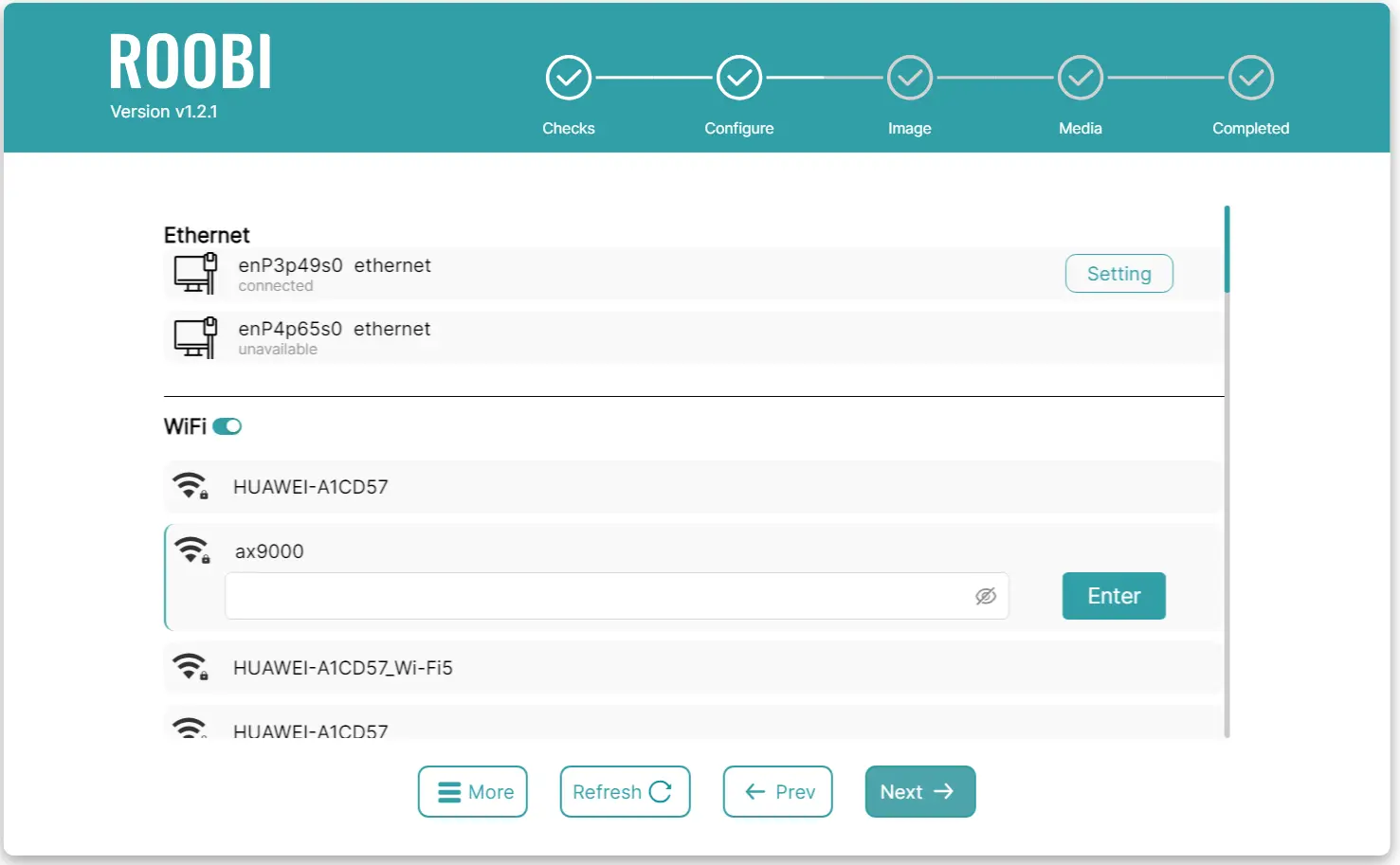Screen dimensions: 1400x865
Task: Go back with the Prev button
Action: 778,791
